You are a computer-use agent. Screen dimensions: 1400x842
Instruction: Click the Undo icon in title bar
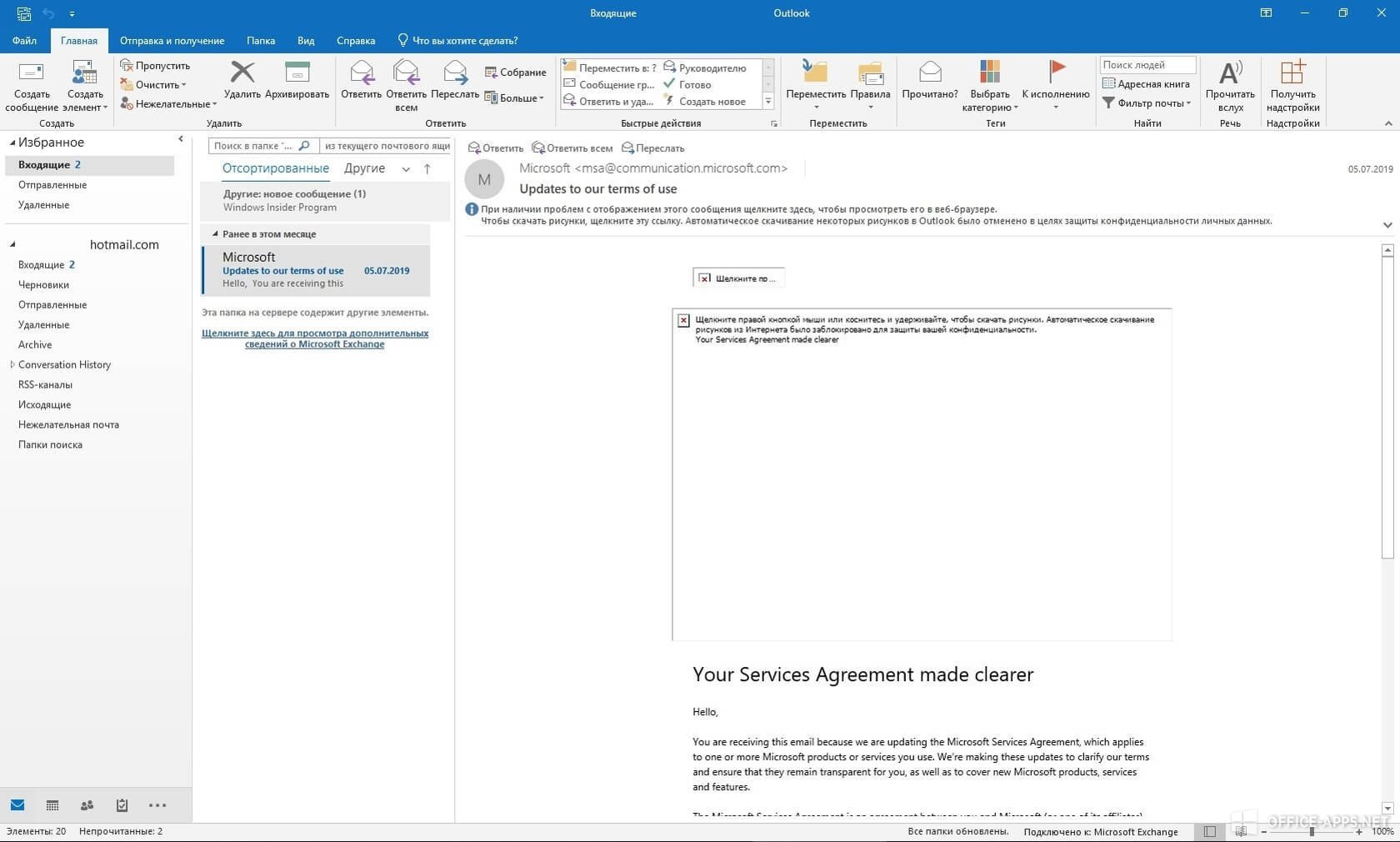(x=48, y=13)
